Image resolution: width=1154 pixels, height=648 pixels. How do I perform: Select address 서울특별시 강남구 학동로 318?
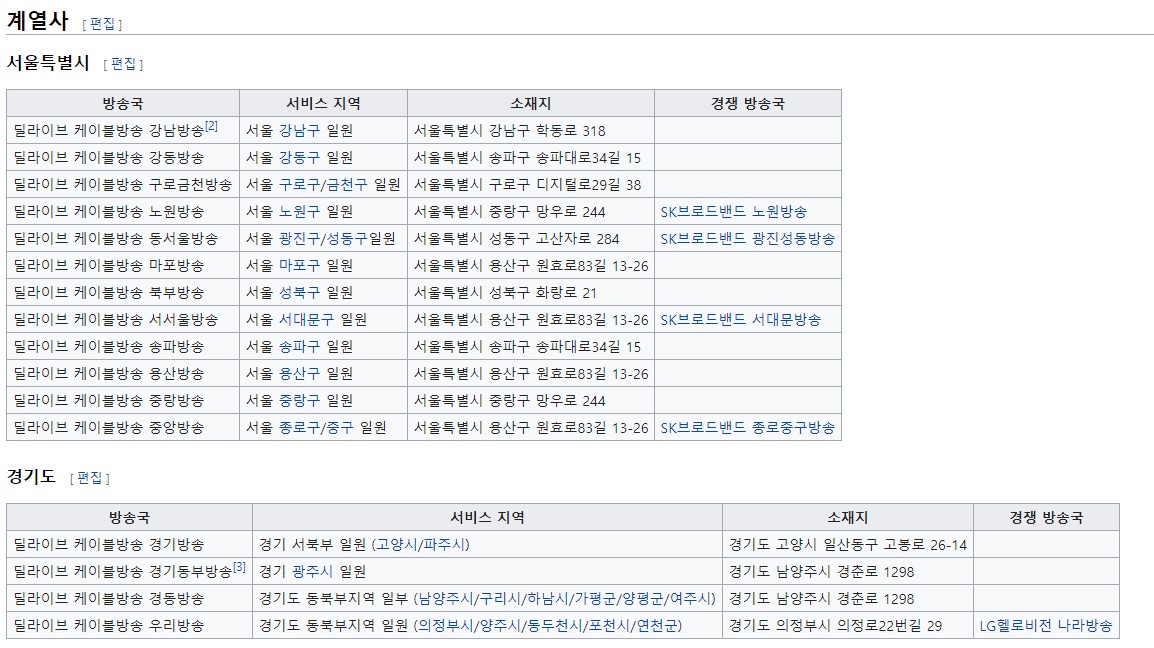tap(509, 130)
